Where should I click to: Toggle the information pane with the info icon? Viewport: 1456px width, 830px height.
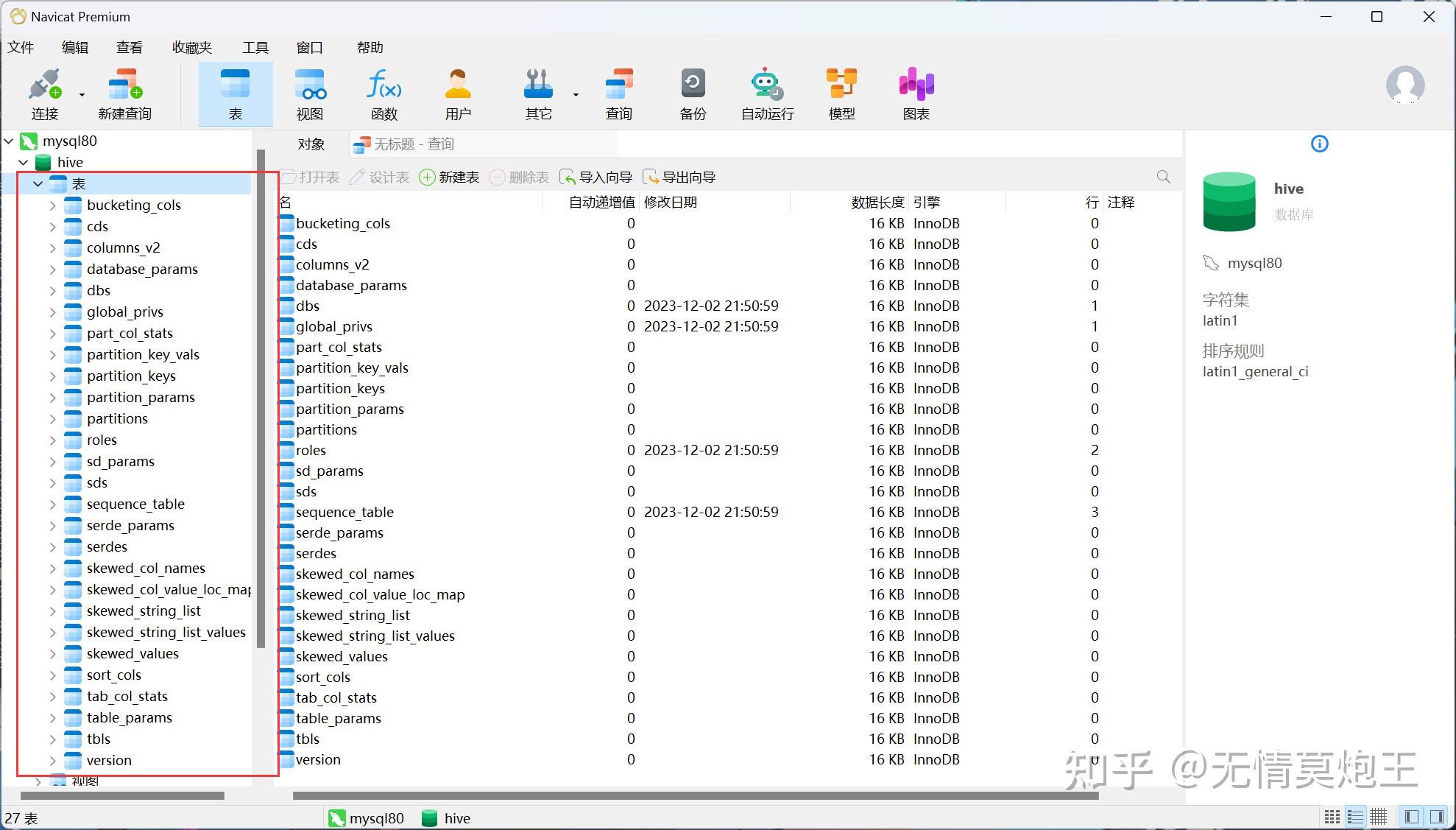tap(1319, 144)
